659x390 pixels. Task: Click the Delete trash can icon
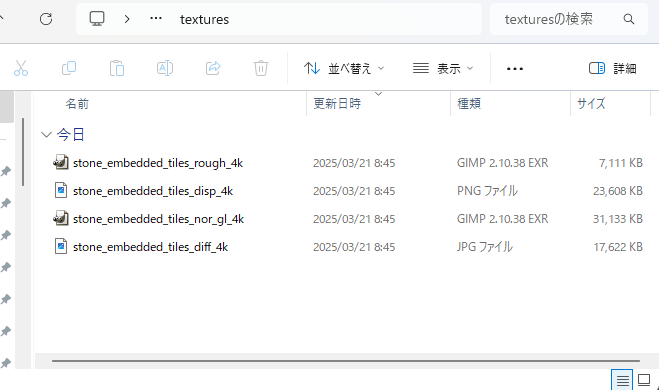click(261, 68)
